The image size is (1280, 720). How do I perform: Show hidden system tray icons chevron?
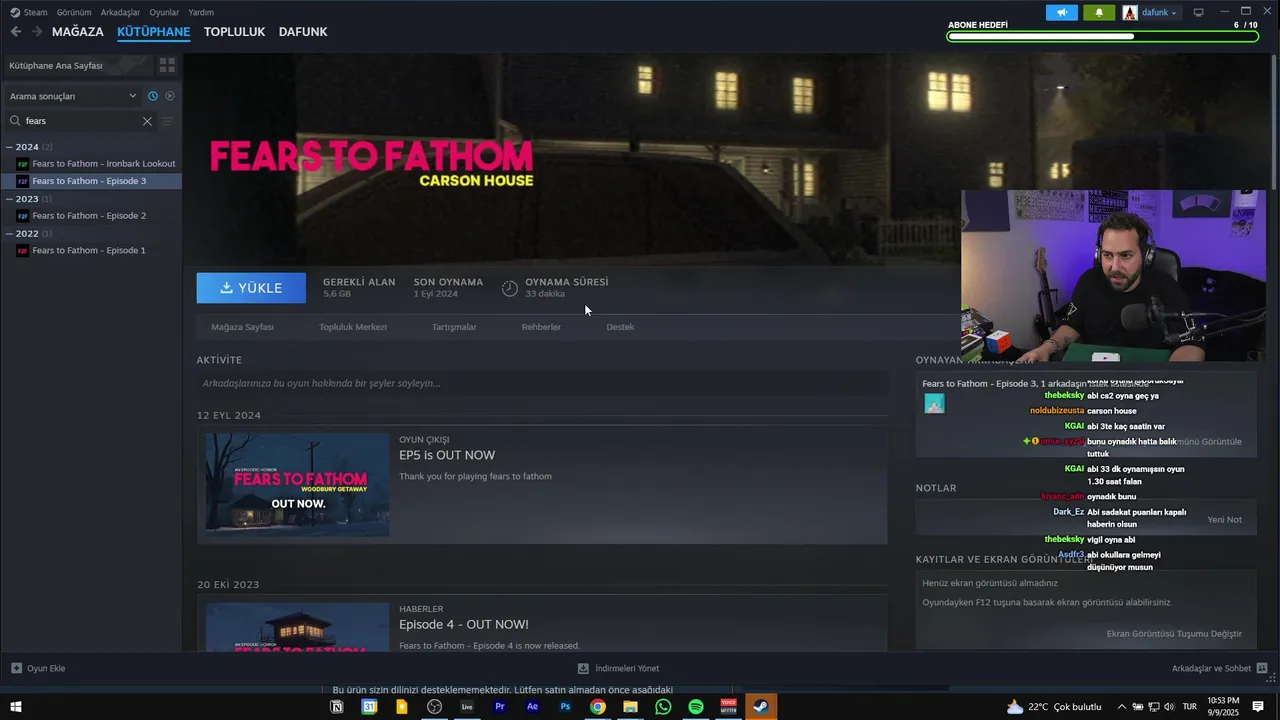(1121, 707)
